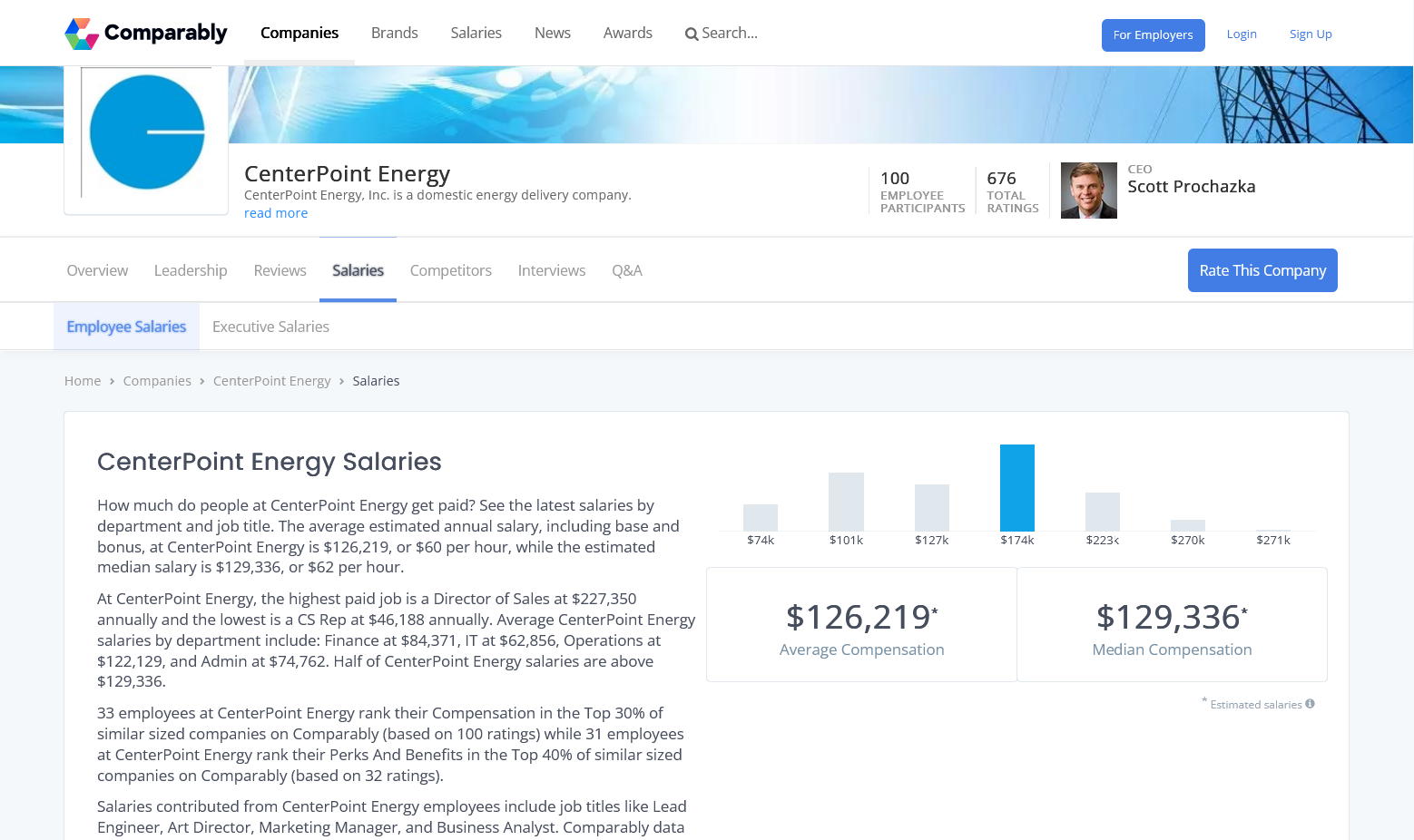Click the 100 Employee Participants stat
This screenshot has height=840, width=1414.
click(923, 190)
